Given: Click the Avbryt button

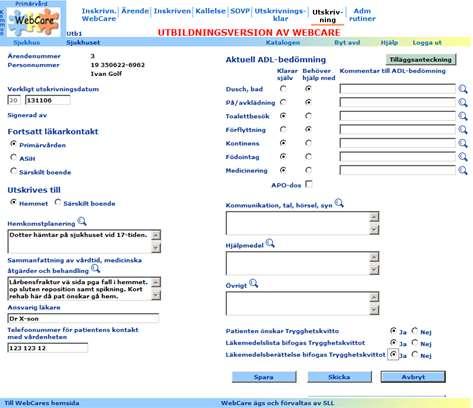Looking at the screenshot, I should [x=413, y=377].
